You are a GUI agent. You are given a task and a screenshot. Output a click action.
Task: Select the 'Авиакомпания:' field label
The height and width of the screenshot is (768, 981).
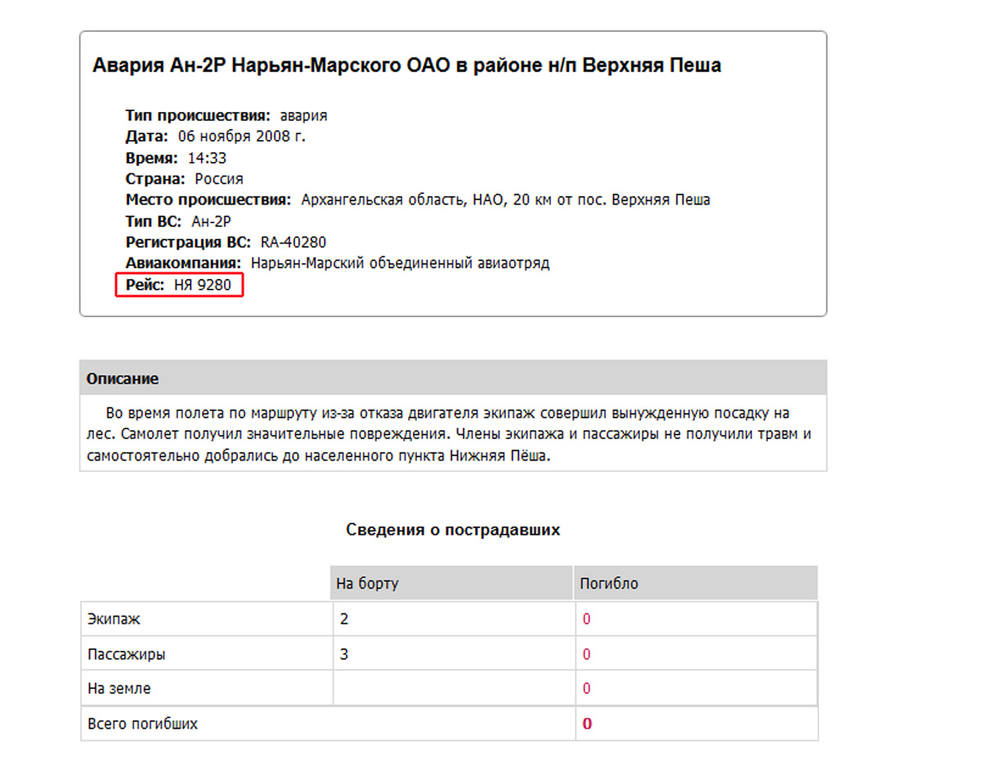183,263
